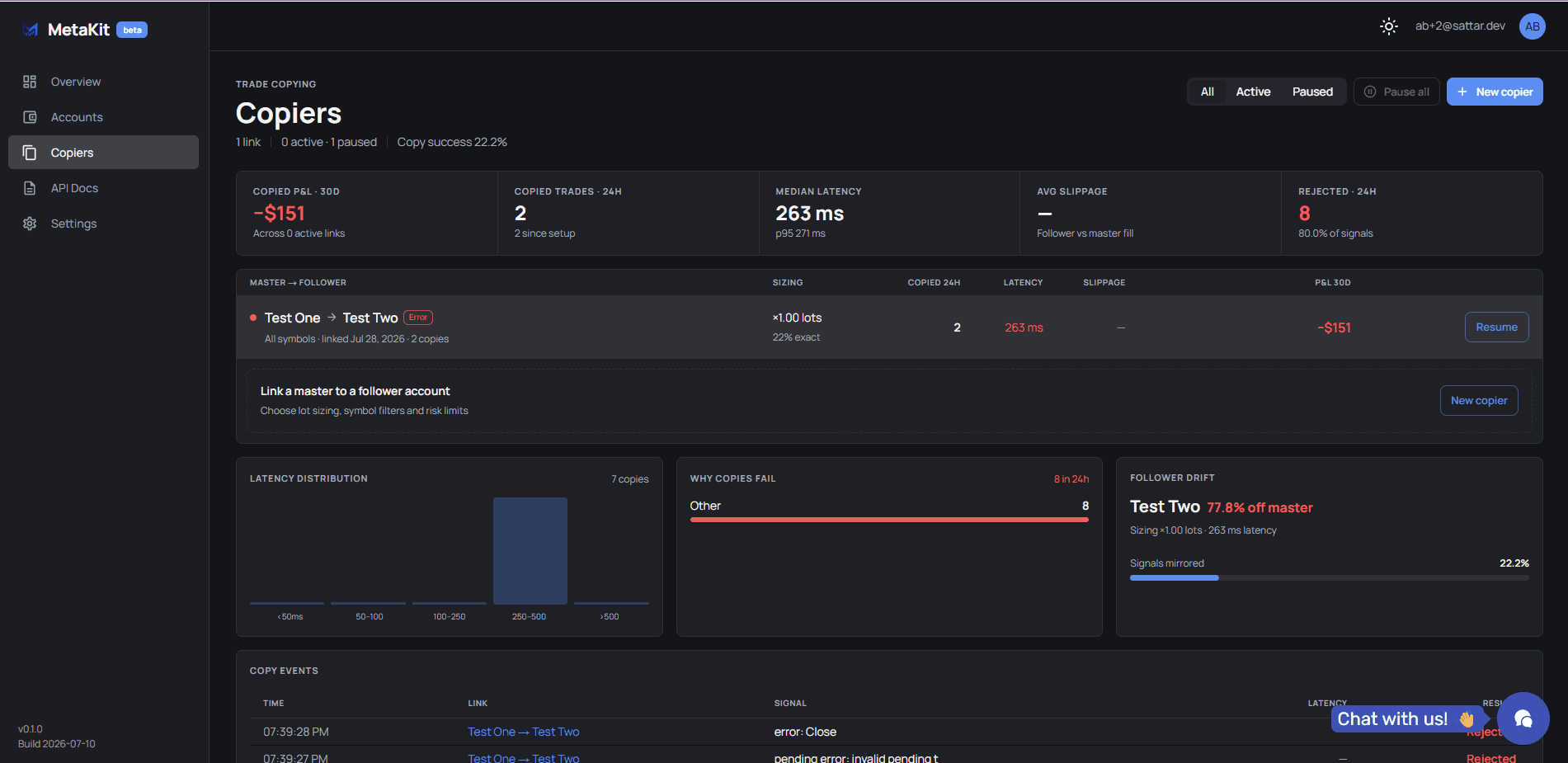This screenshot has height=763, width=1568.
Task: Click the 250-500 latency bar
Action: tap(530, 550)
